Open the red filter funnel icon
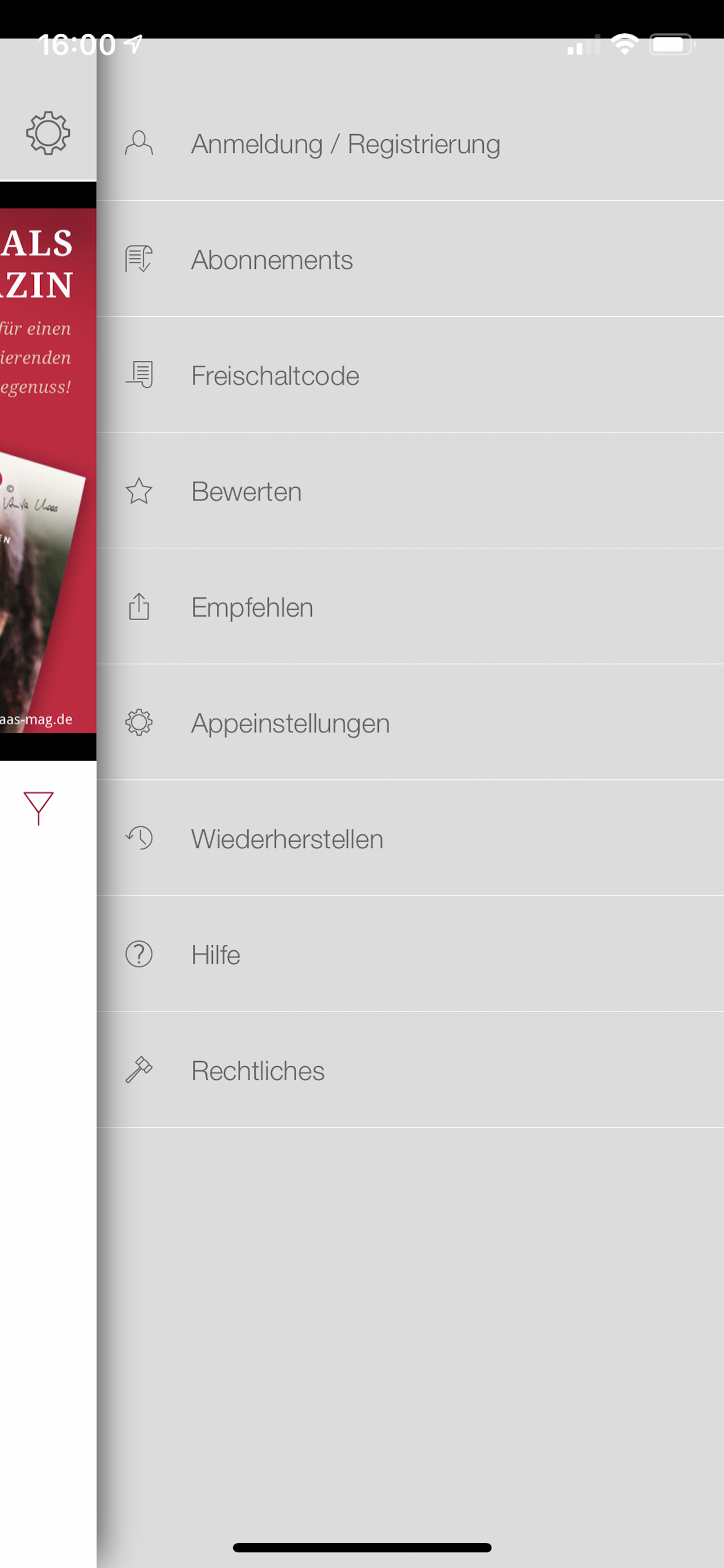The image size is (724, 1568). (38, 808)
